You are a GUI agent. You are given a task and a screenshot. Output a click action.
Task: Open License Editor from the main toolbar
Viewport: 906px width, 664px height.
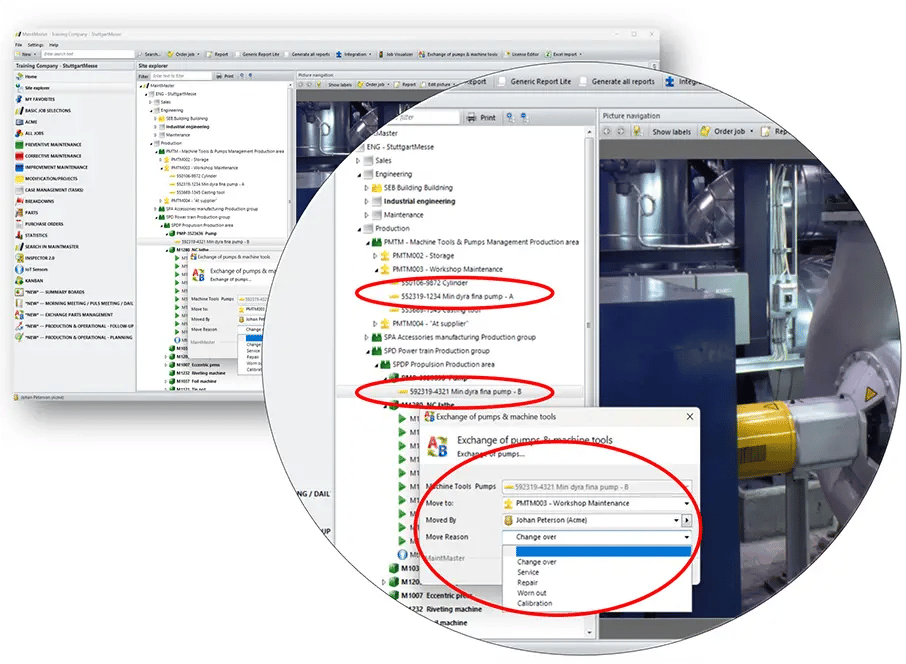coord(522,54)
